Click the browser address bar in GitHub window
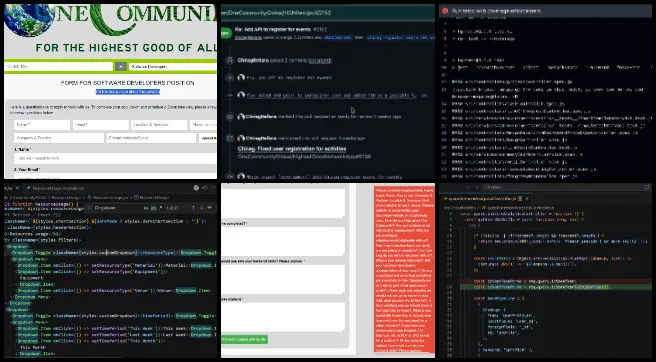Image resolution: width=656 pixels, height=362 pixels. click(328, 13)
